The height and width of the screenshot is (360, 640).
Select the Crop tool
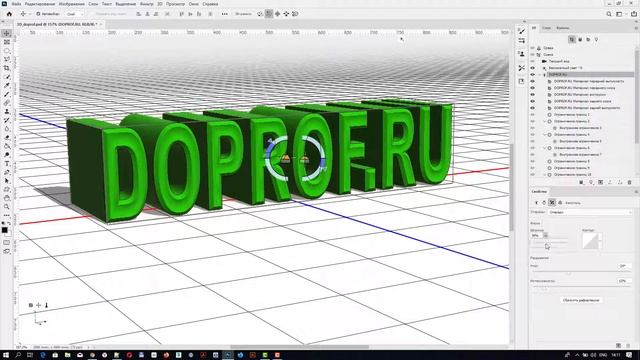coord(7,68)
